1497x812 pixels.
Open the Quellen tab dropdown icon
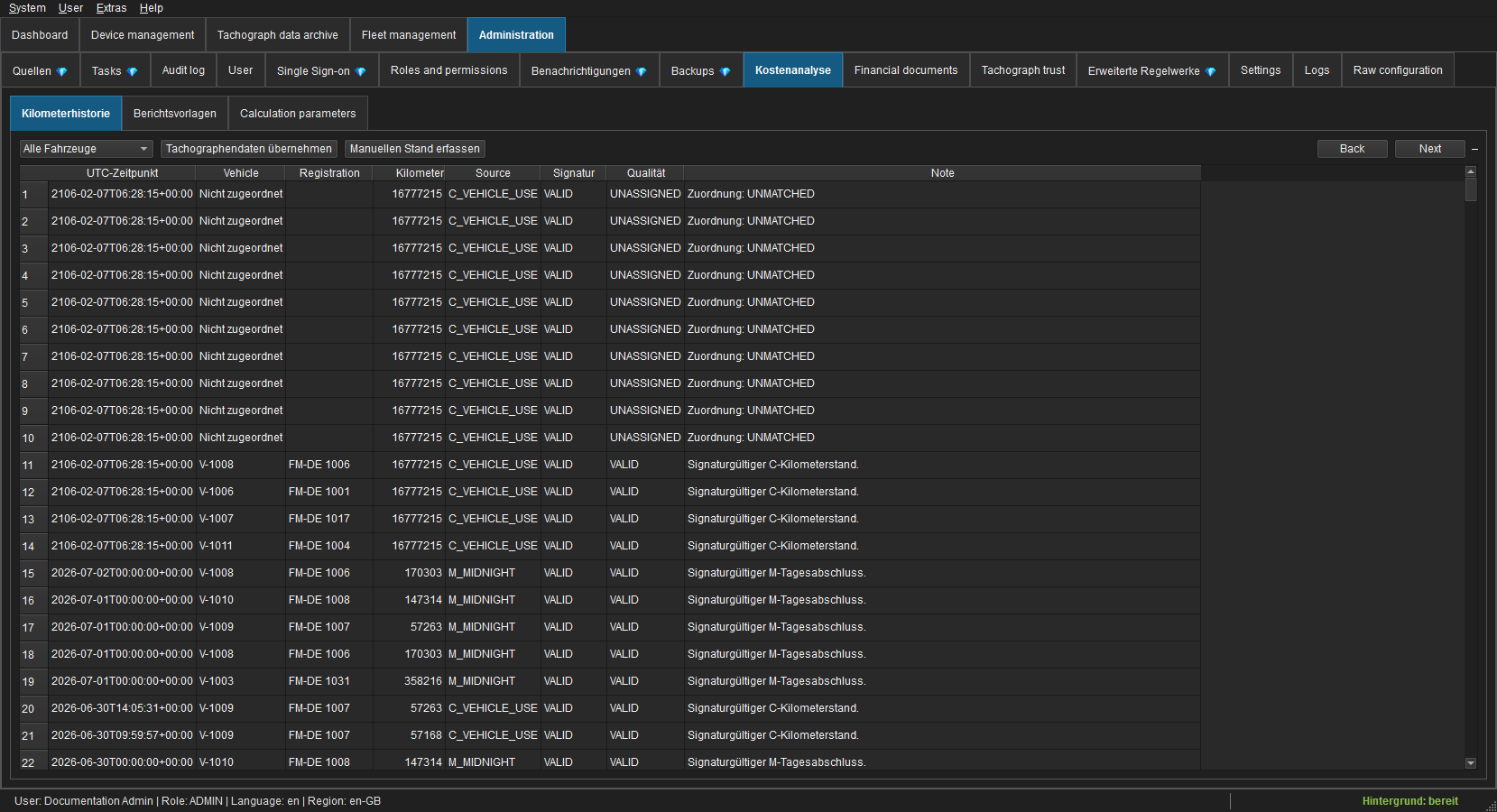pos(61,71)
